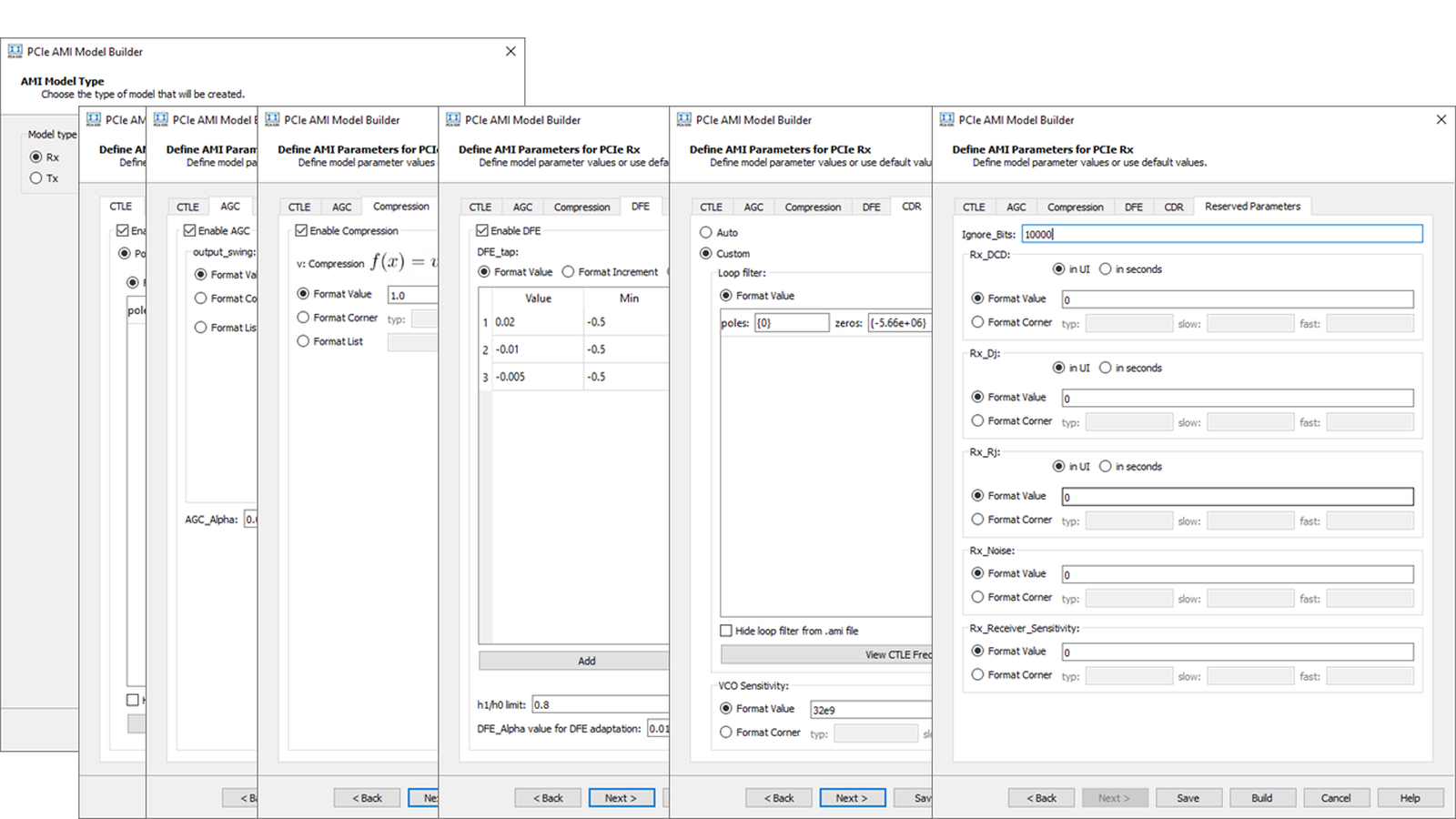The image size is (1456, 819).
Task: Check Hide loop filter from .ami file
Action: click(726, 631)
